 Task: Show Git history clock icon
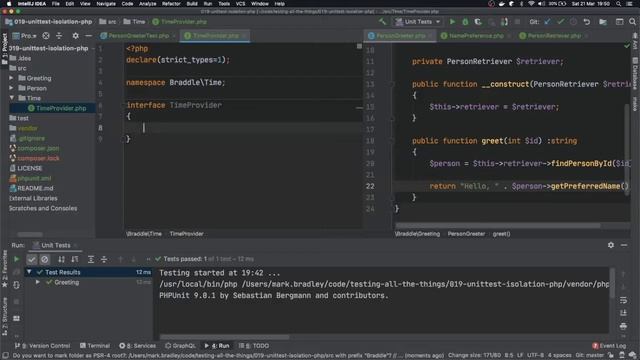573,22
